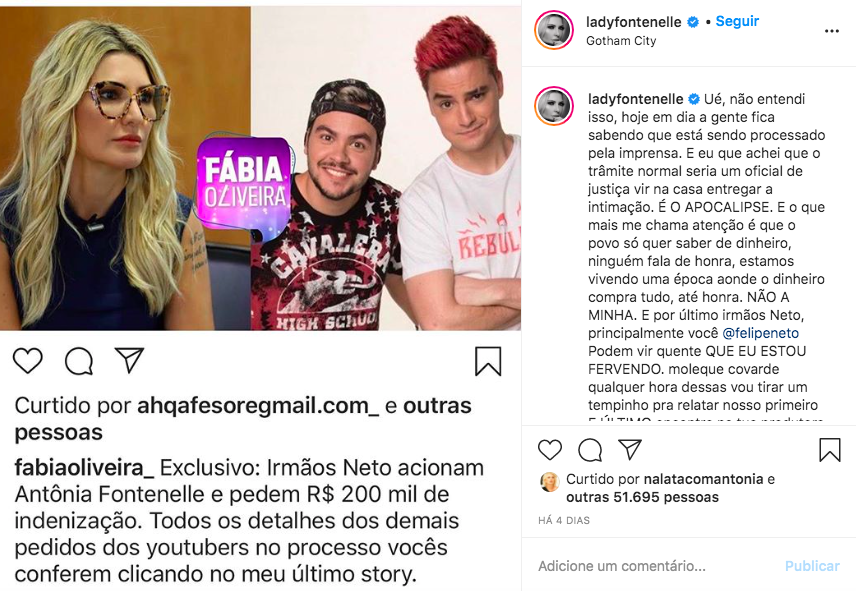The image size is (856, 591).
Task: Open ladyfontenelle profile picture in header
Action: tap(554, 30)
